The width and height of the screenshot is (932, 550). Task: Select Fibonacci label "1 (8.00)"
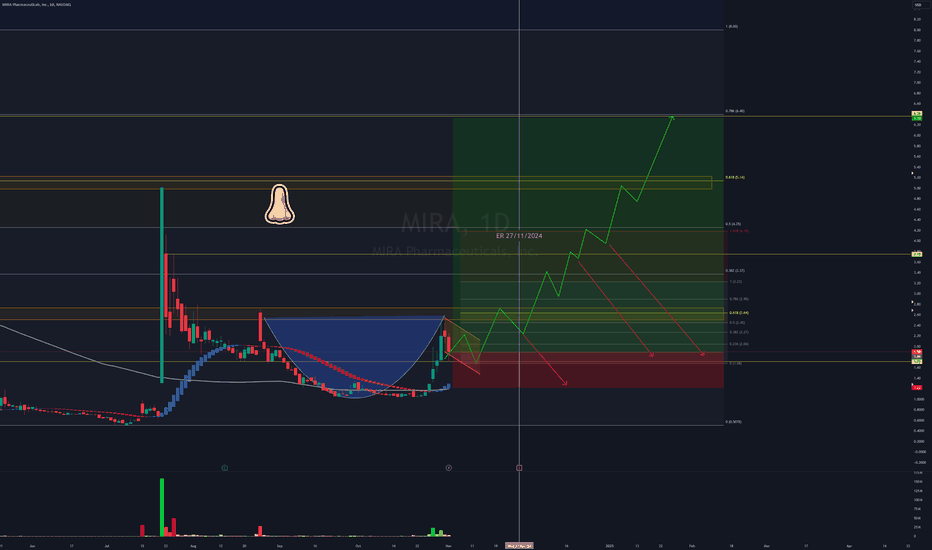point(732,27)
